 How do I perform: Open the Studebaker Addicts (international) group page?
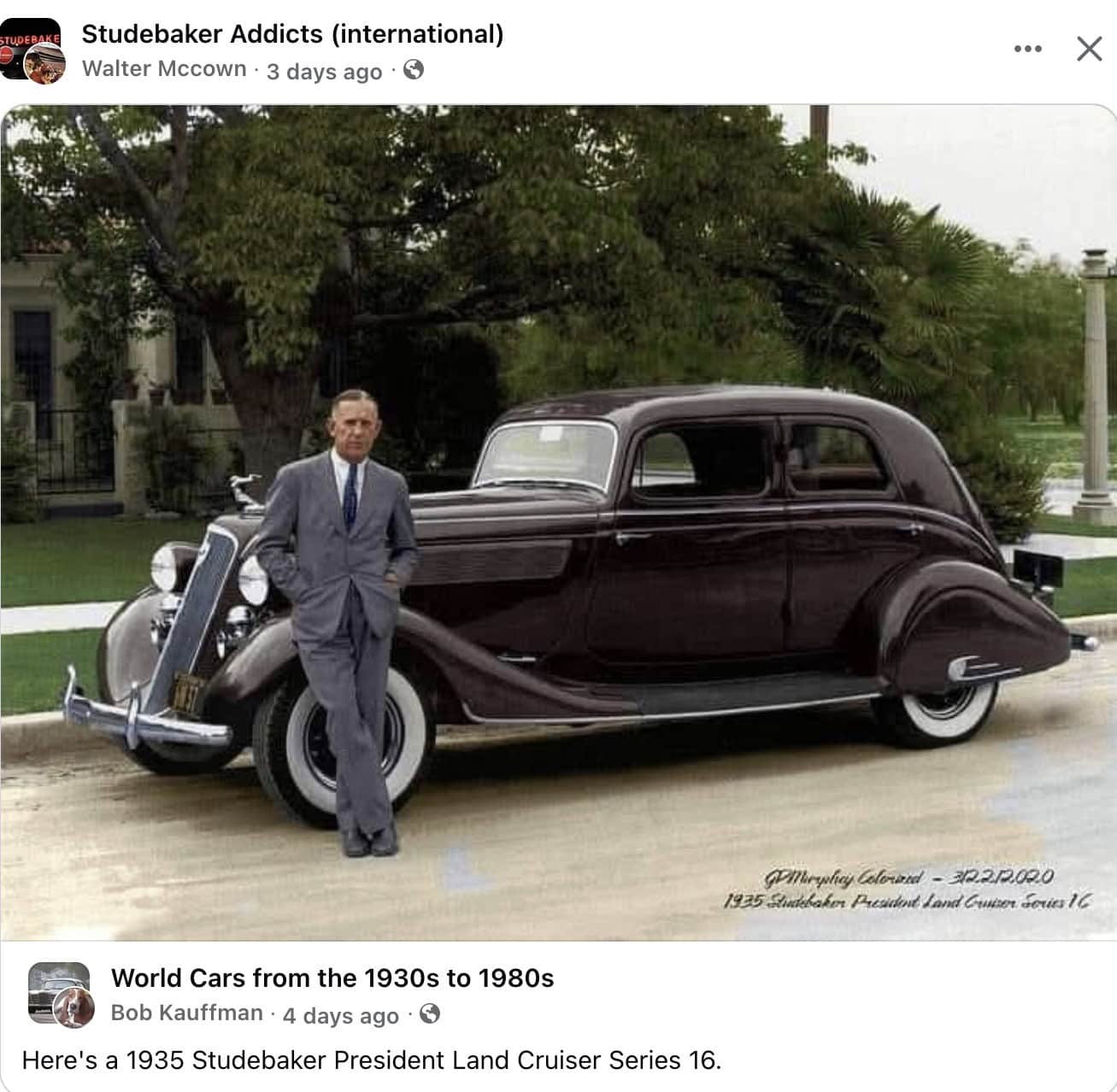[292, 34]
